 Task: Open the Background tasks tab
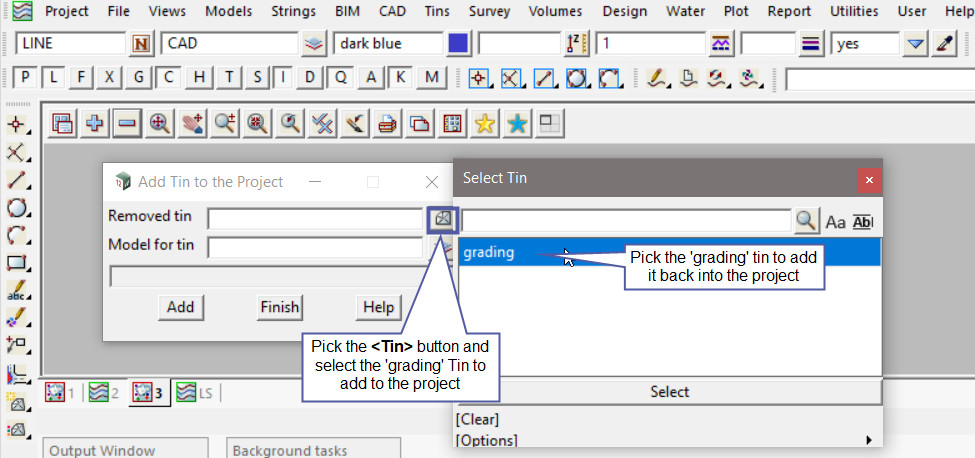pos(313,449)
